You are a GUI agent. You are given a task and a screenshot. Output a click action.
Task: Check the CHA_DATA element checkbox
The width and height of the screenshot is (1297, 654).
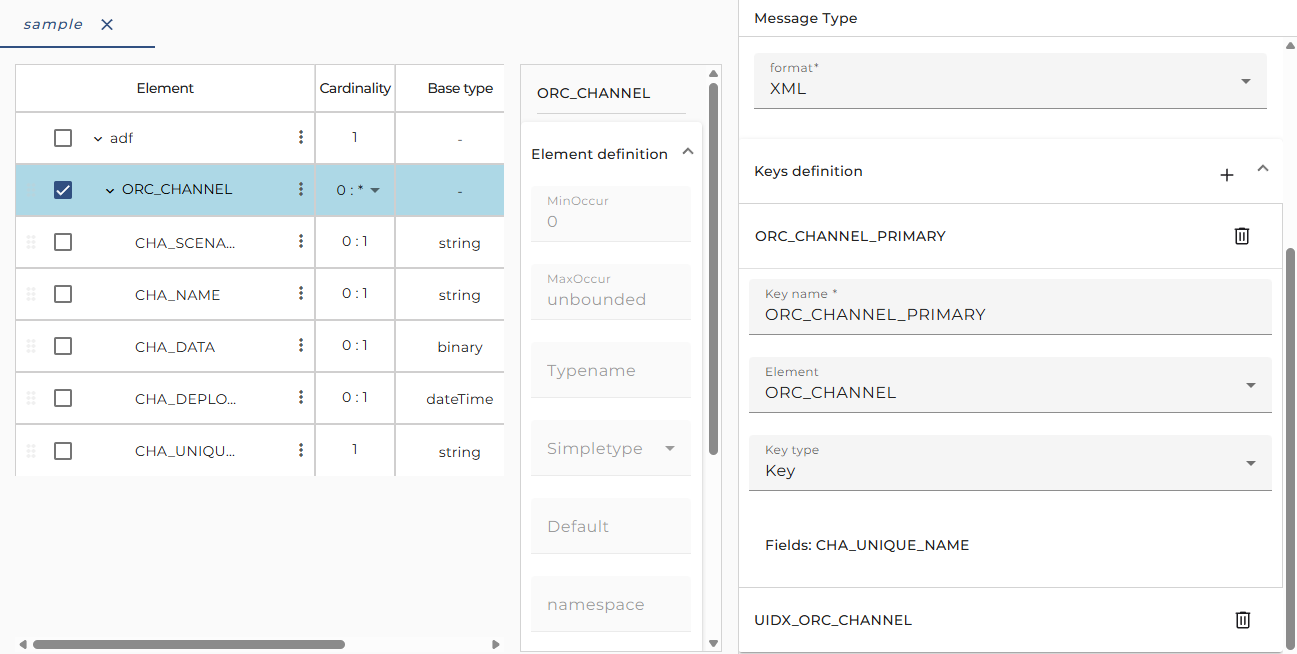coord(63,346)
